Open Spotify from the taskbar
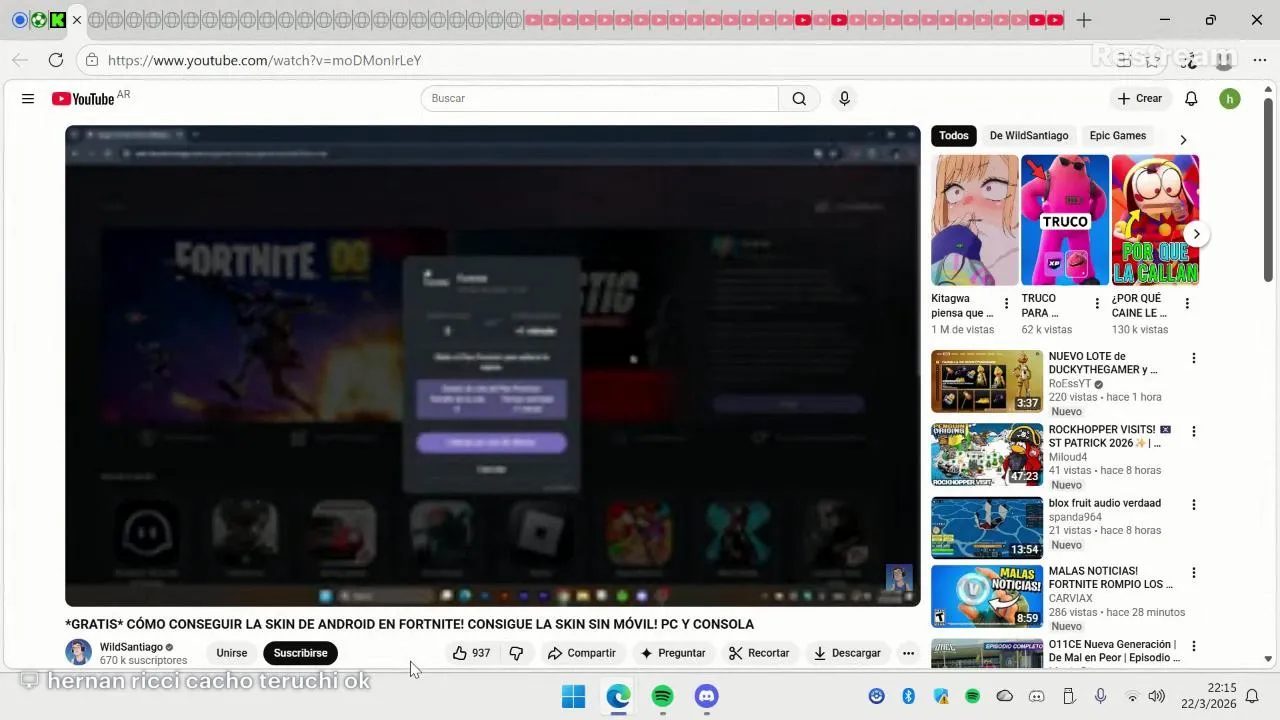 coord(662,696)
